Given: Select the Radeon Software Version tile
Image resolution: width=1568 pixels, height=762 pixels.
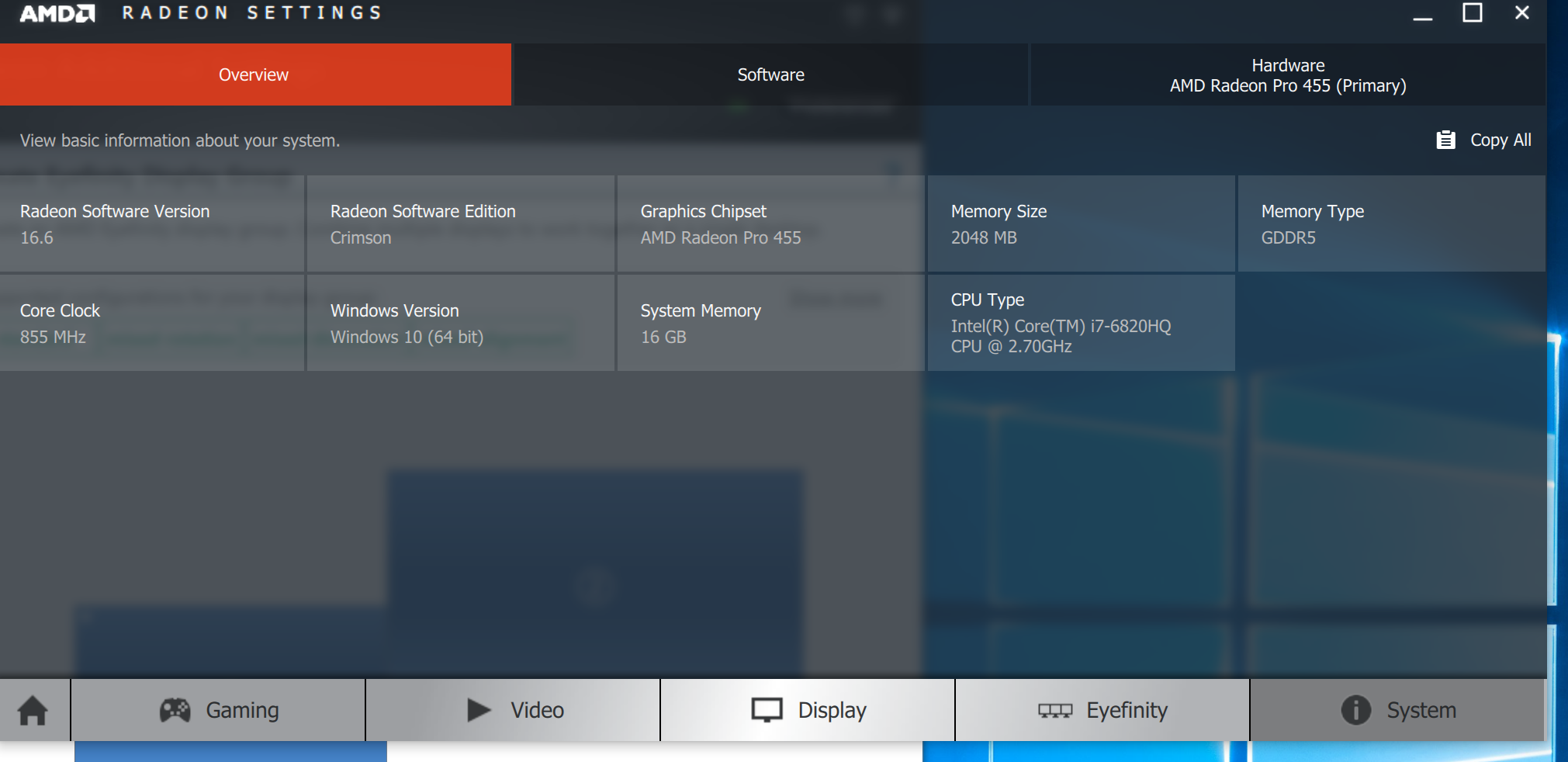Looking at the screenshot, I should point(152,223).
